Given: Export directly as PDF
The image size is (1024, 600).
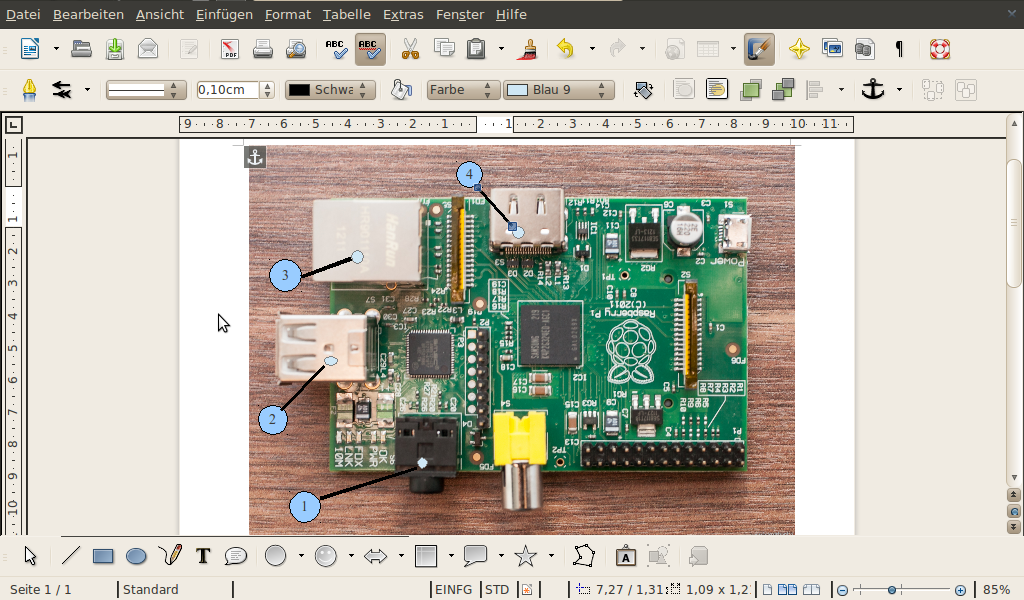Looking at the screenshot, I should coord(229,49).
